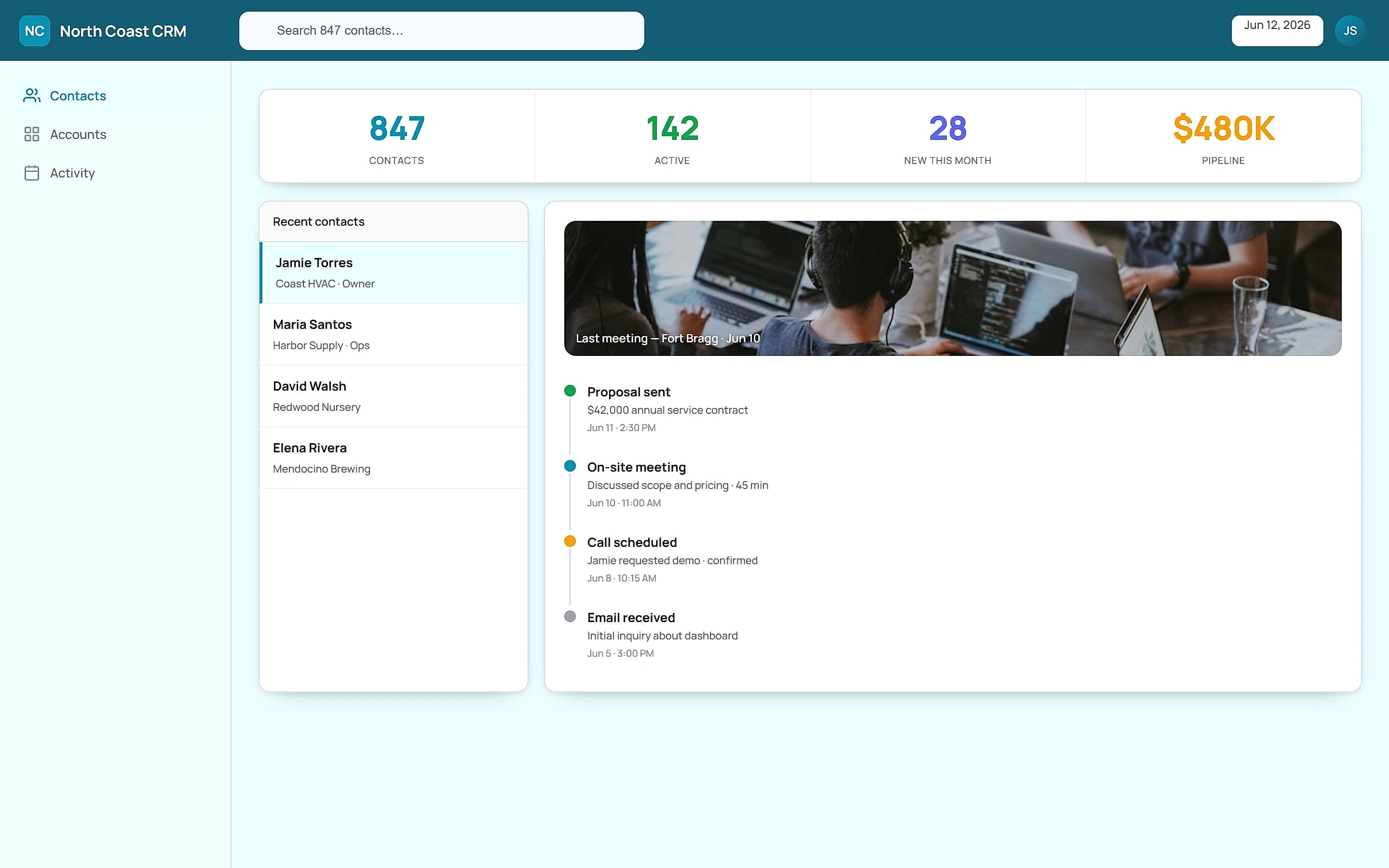
Task: Click the Recent contacts header
Action: [394, 222]
